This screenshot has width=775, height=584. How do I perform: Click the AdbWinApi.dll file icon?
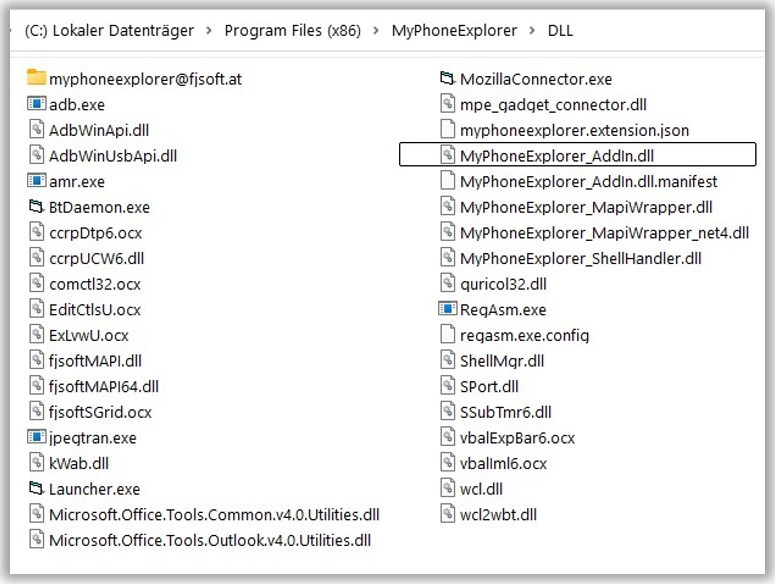tap(37, 129)
